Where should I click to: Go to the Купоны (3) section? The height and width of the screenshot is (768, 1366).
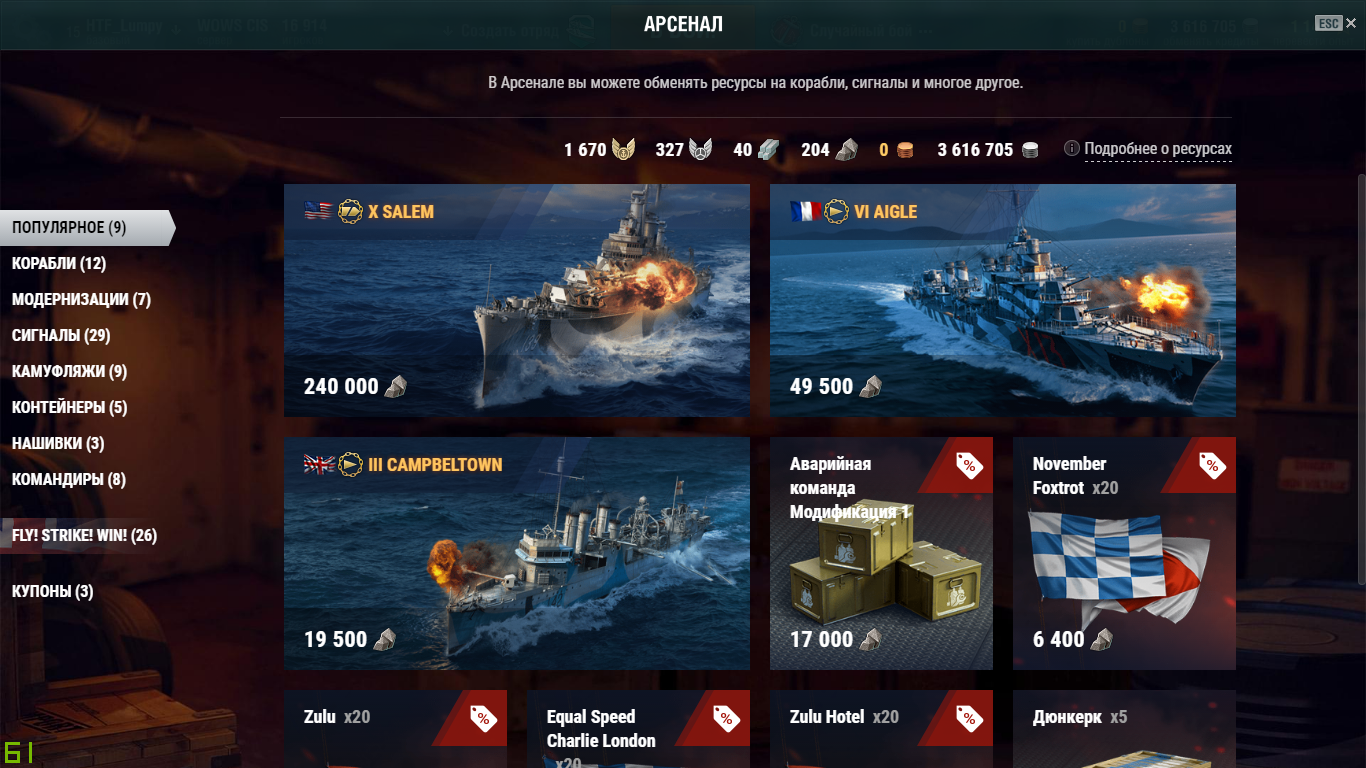click(53, 592)
